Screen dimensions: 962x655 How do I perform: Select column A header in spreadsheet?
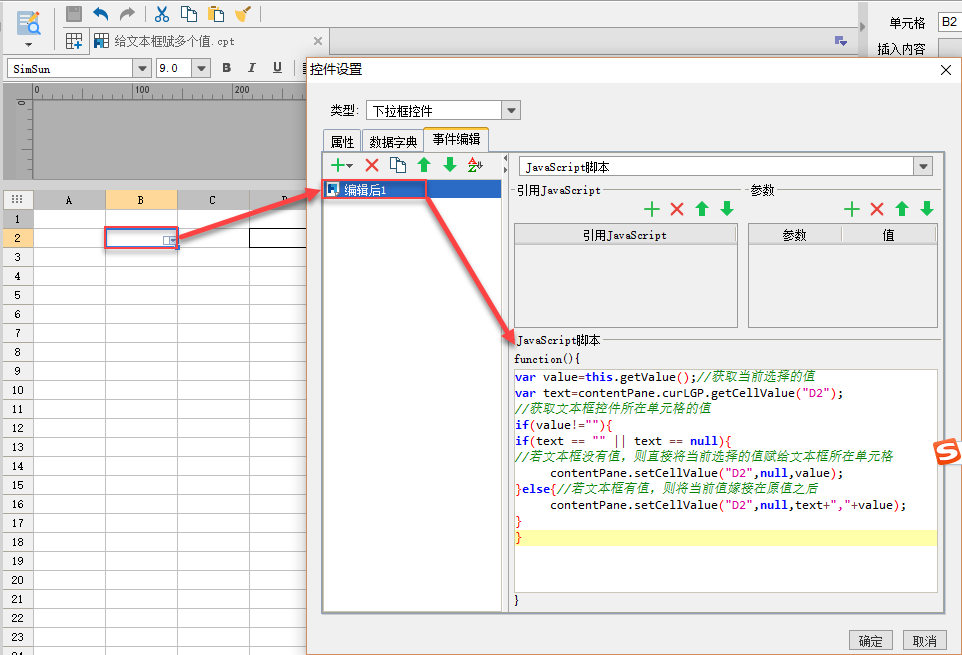coord(69,200)
